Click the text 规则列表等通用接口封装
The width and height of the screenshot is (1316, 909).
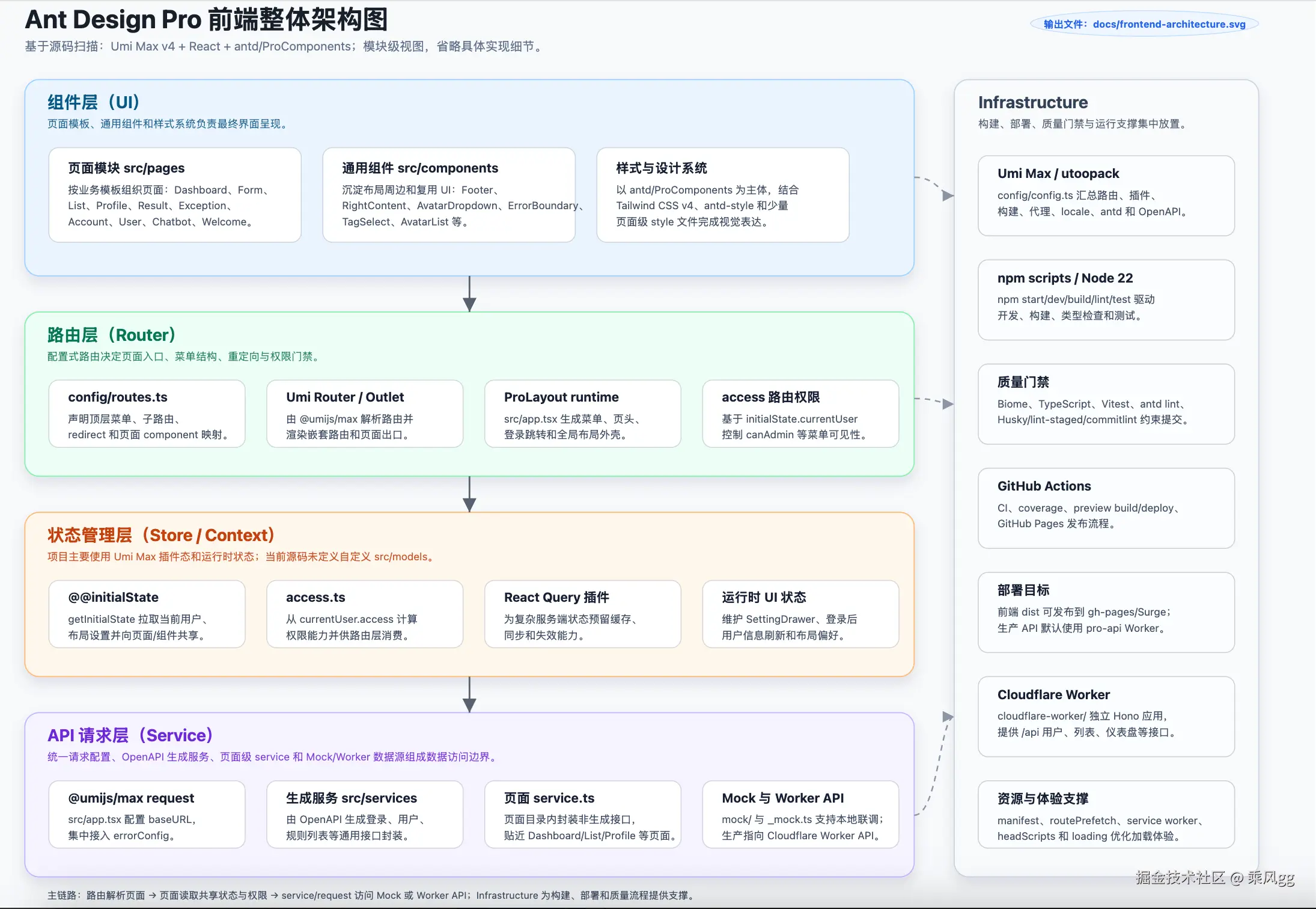point(349,836)
